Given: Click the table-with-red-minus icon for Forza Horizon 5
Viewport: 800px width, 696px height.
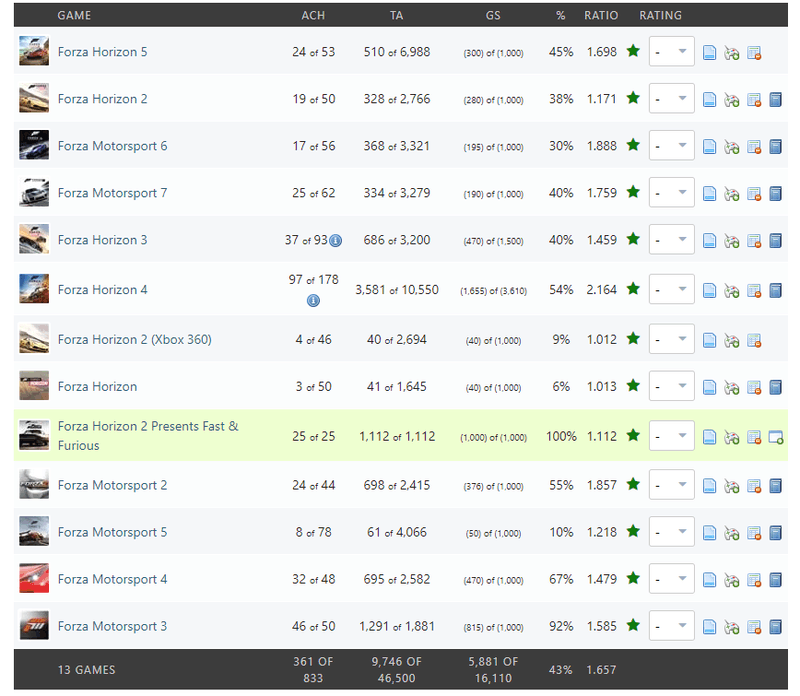Looking at the screenshot, I should click(x=754, y=53).
